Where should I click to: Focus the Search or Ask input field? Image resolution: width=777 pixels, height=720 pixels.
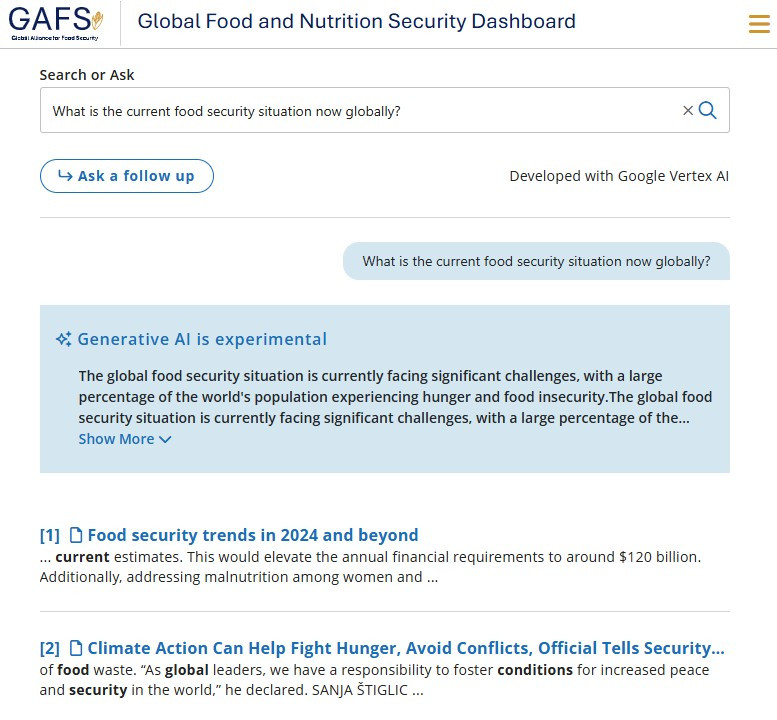point(360,111)
